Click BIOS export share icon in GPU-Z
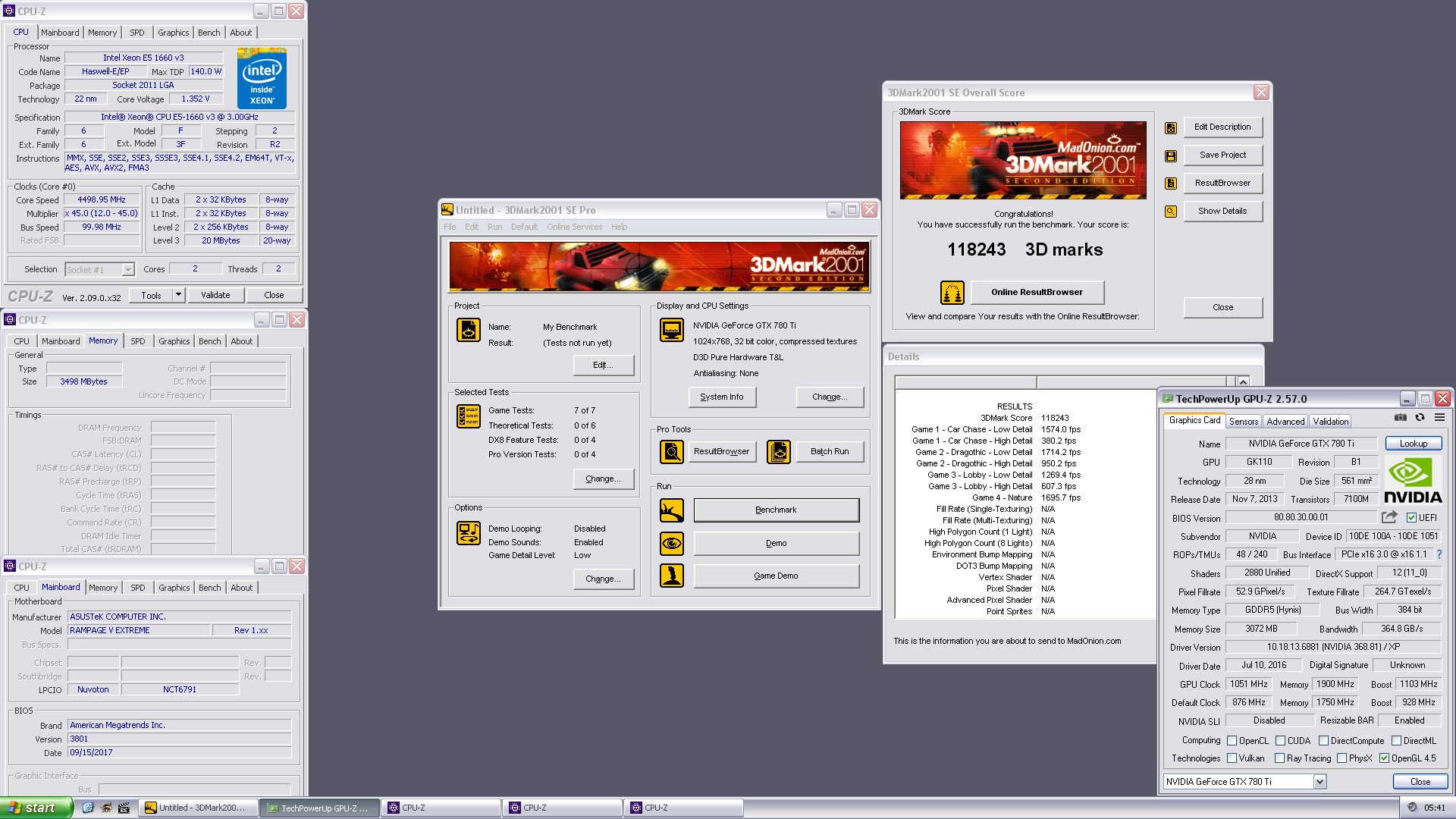The width and height of the screenshot is (1456, 819). [x=1389, y=517]
